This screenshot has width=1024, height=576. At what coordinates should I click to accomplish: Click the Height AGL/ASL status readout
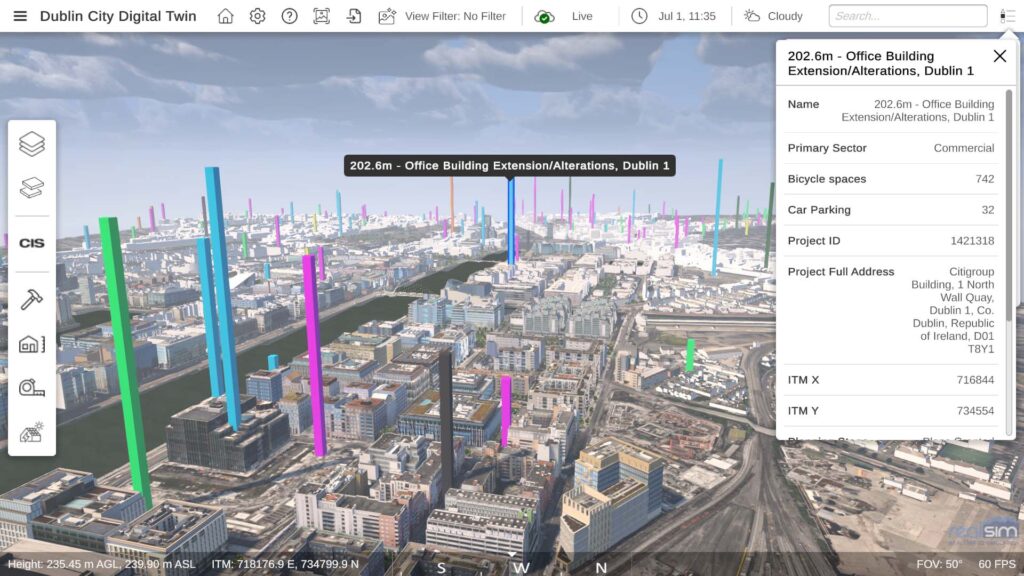(x=101, y=564)
